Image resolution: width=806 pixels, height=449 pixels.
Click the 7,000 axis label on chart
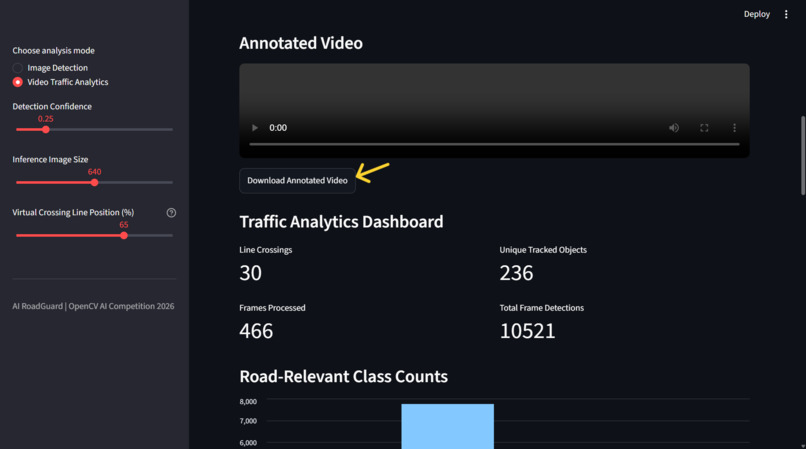(x=248, y=421)
